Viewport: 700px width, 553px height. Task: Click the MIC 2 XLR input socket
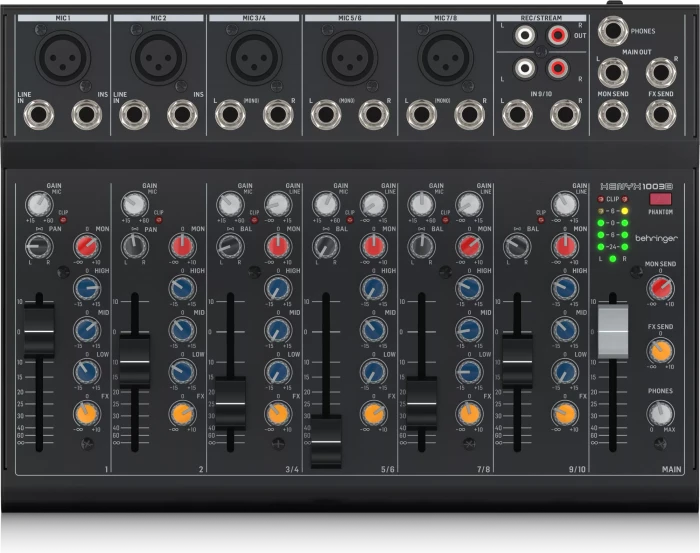click(158, 58)
